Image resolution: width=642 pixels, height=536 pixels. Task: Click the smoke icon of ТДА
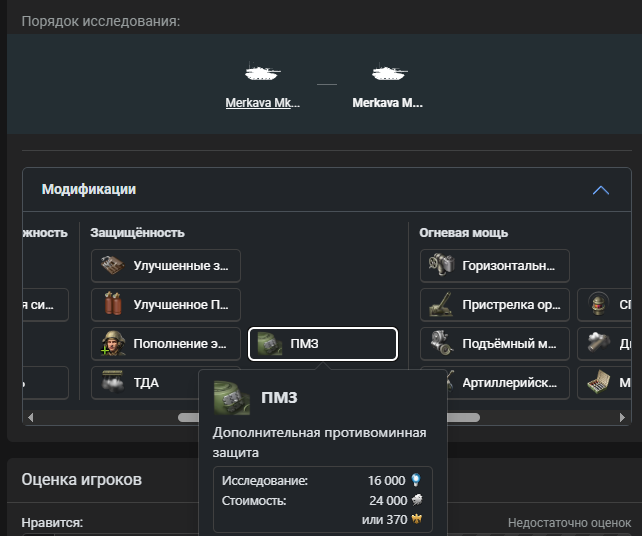[113, 382]
